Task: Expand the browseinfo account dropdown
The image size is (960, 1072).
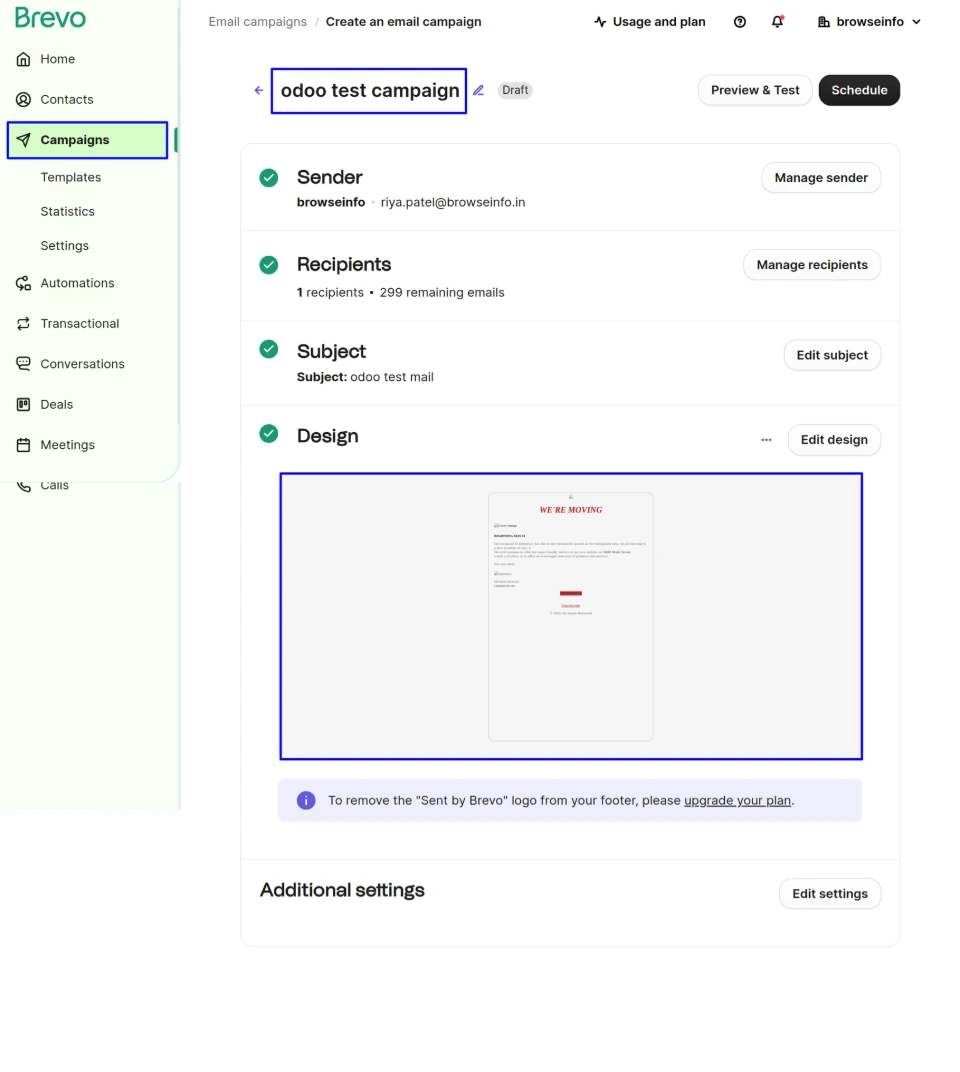Action: point(869,22)
